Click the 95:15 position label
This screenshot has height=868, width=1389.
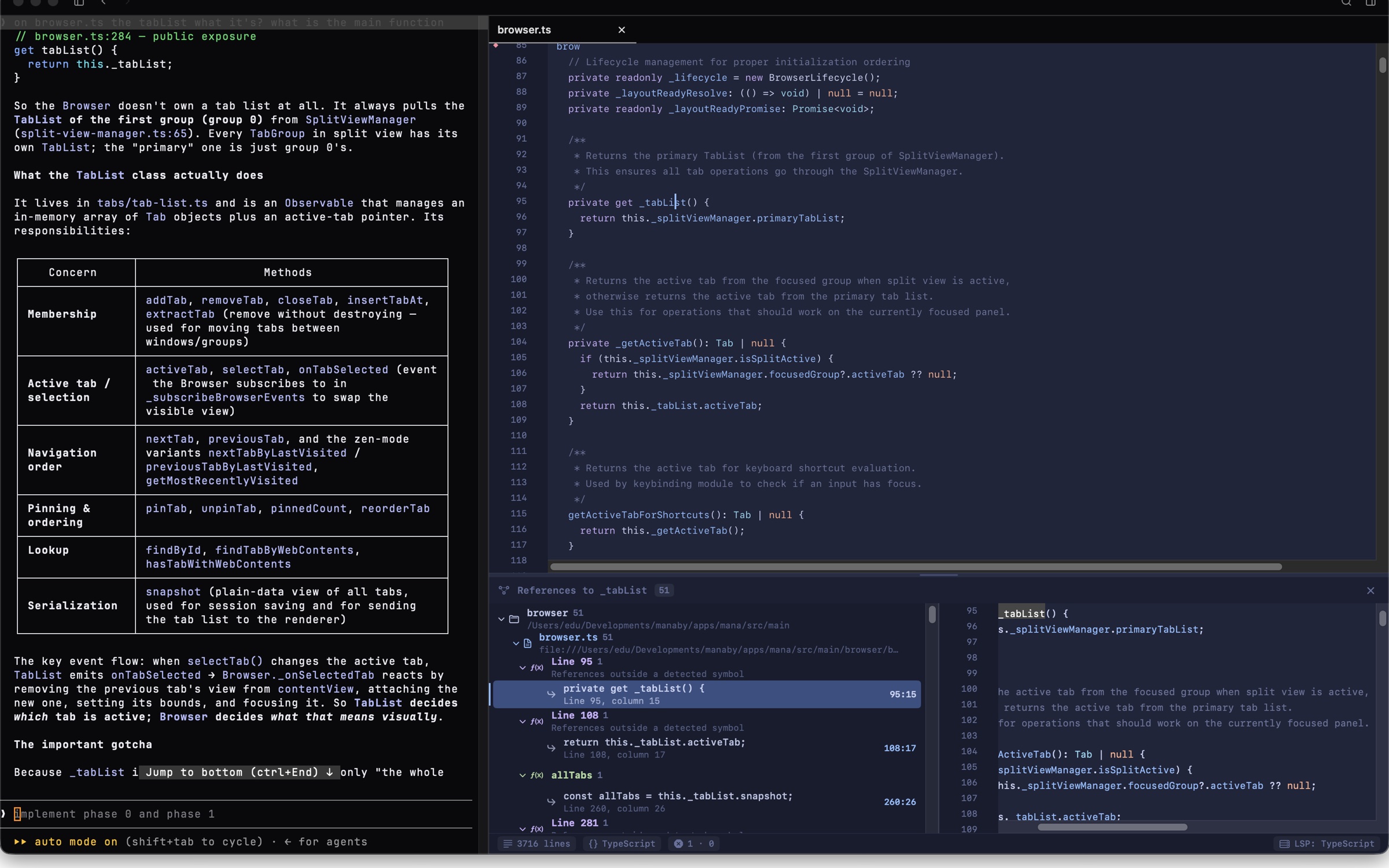[902, 694]
